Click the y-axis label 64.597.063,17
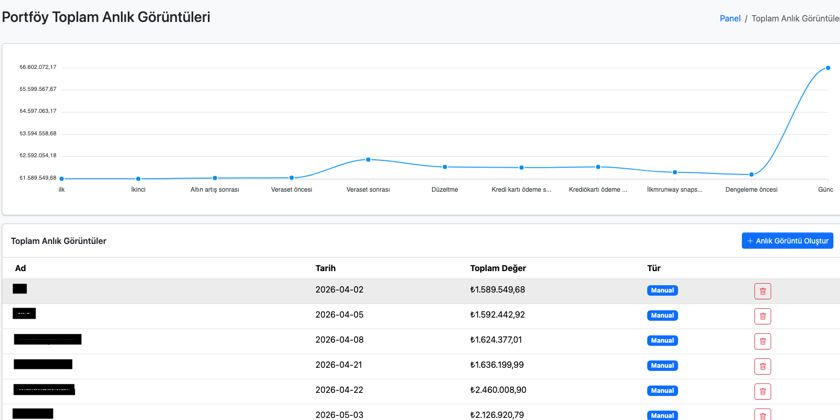Viewport: 840px width, 420px height. 38,111
